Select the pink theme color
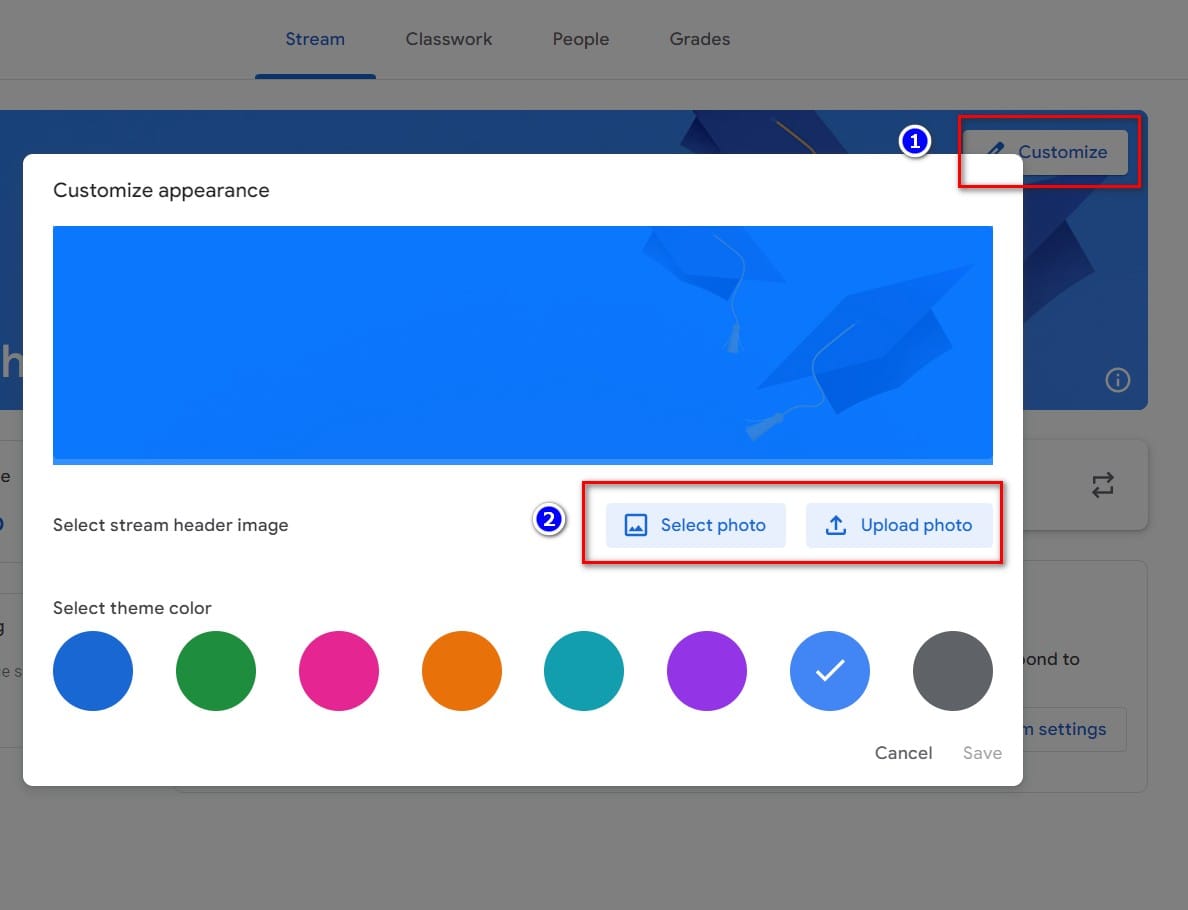Viewport: 1188px width, 910px height. pyautogui.click(x=339, y=671)
